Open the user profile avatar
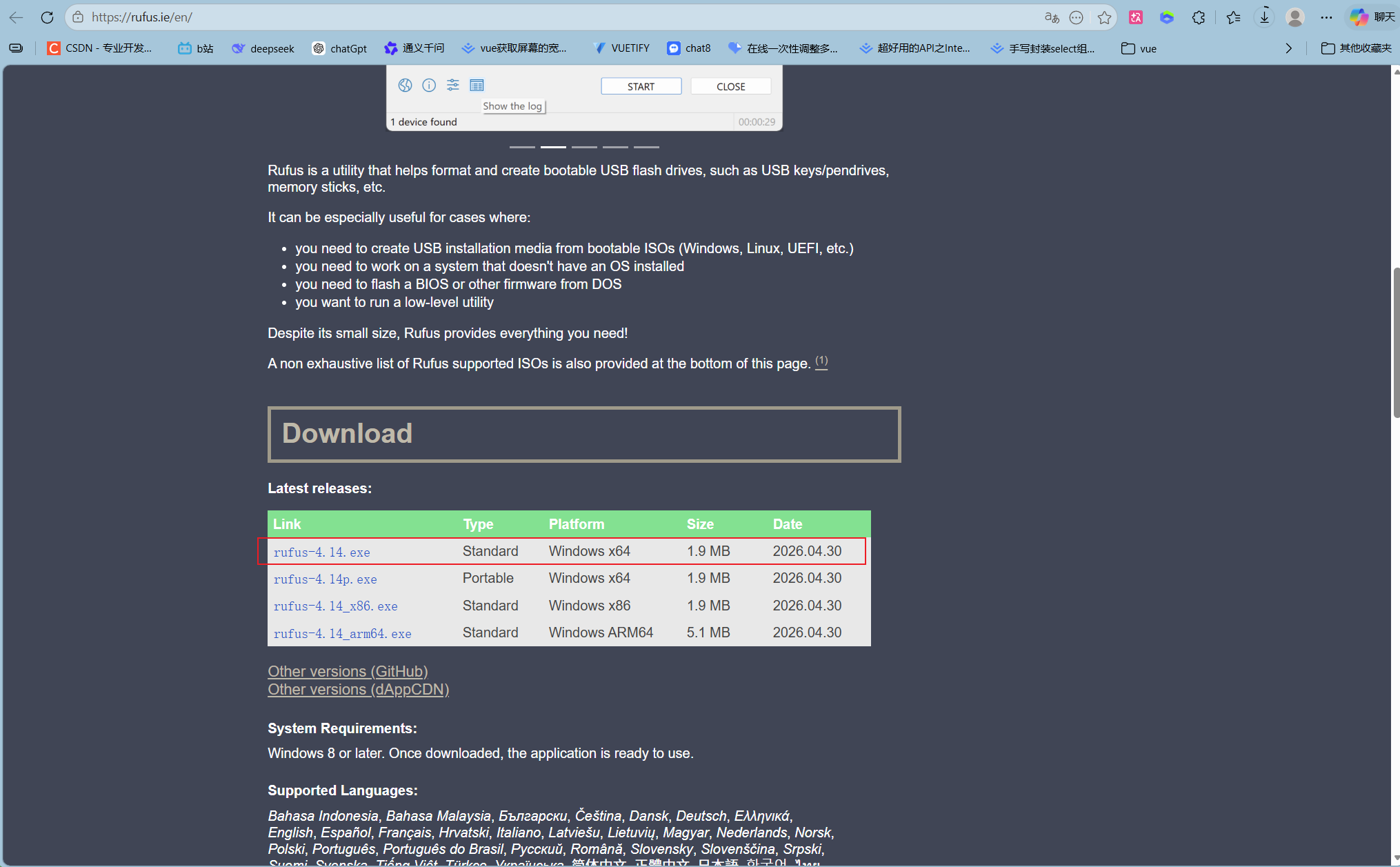The width and height of the screenshot is (1400, 867). click(x=1295, y=18)
